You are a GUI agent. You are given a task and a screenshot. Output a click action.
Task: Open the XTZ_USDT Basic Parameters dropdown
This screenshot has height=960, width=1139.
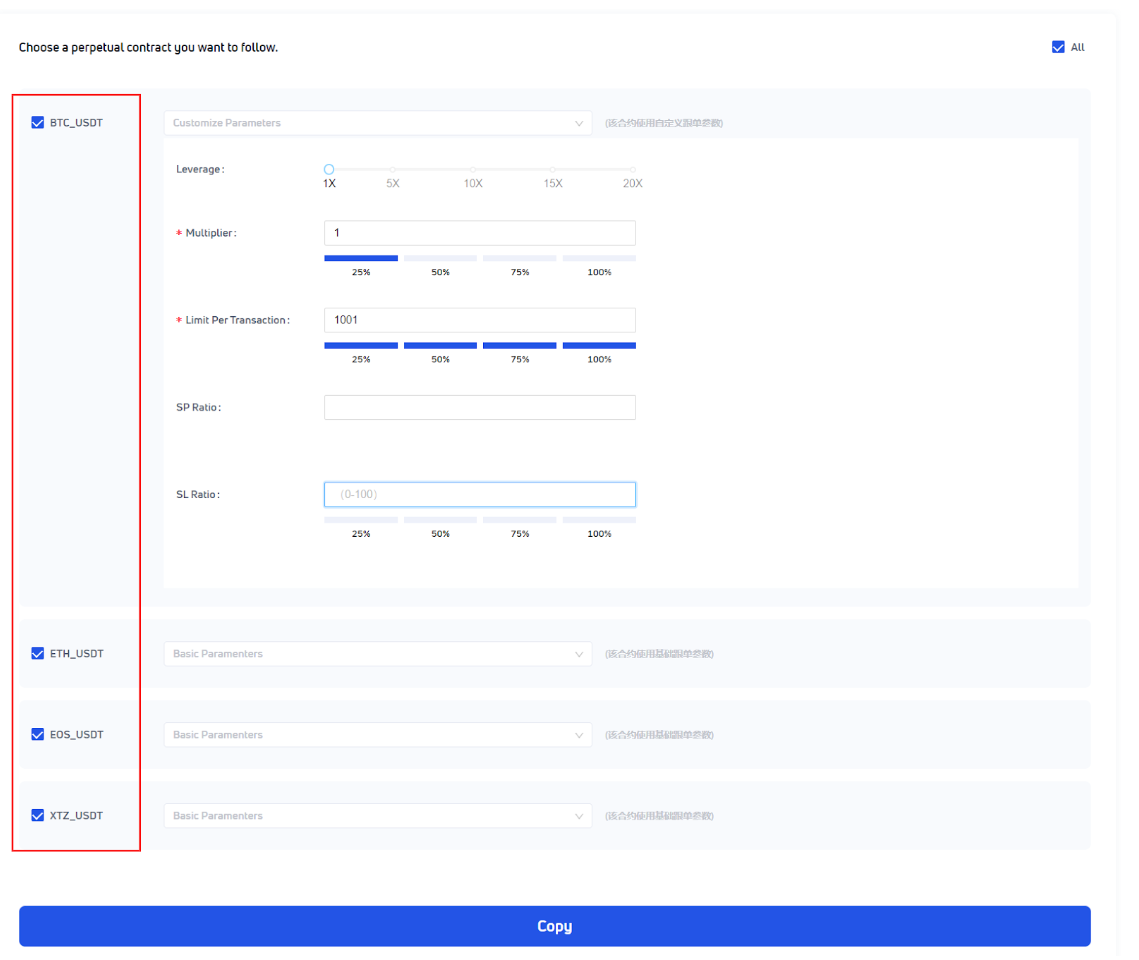[377, 816]
